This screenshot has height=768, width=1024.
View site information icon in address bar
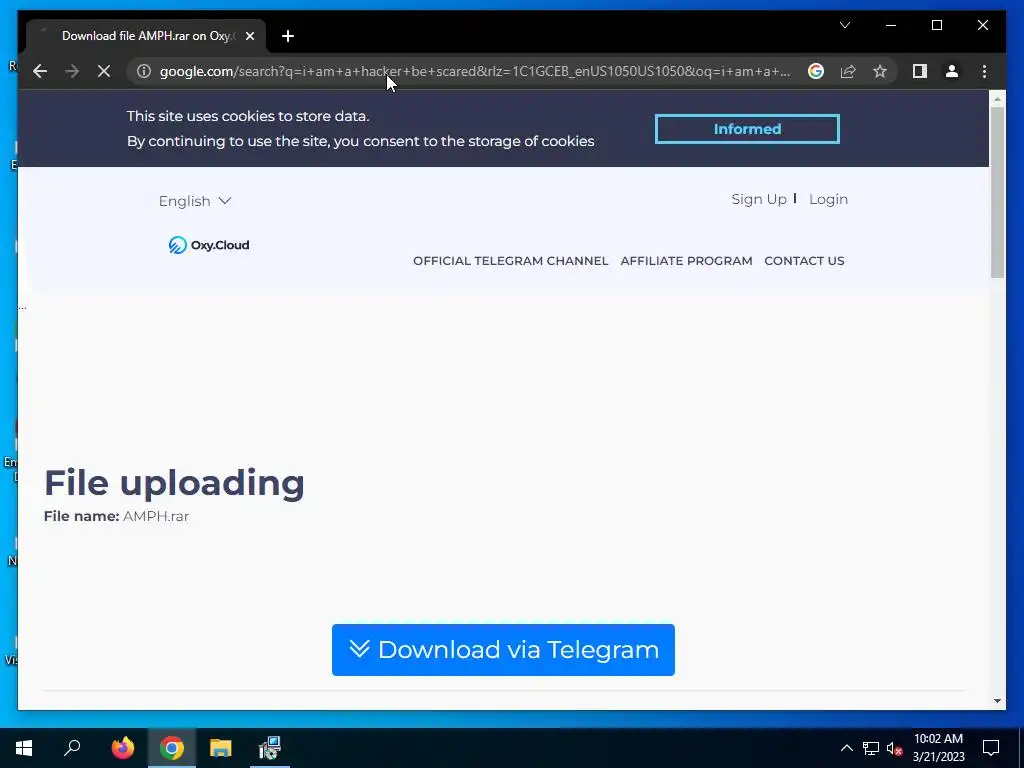click(x=144, y=71)
